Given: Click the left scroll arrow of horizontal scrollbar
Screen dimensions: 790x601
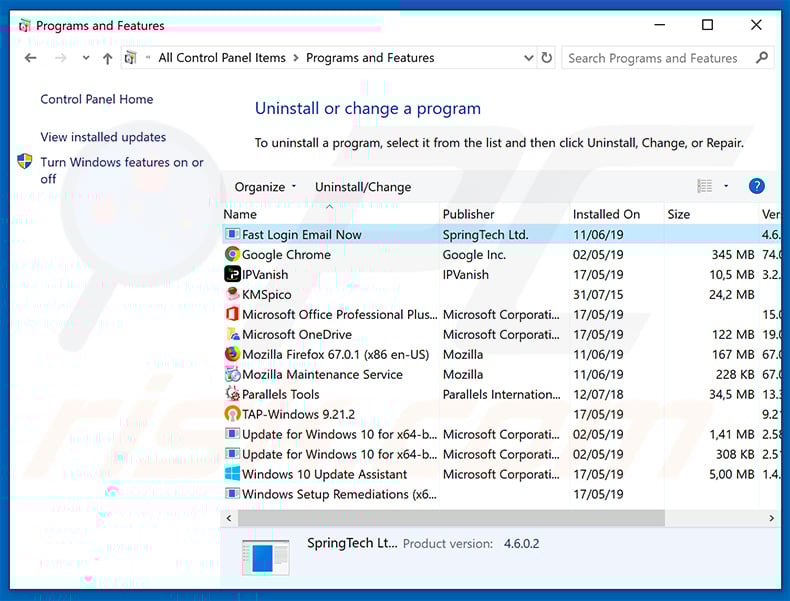Looking at the screenshot, I should (x=229, y=518).
